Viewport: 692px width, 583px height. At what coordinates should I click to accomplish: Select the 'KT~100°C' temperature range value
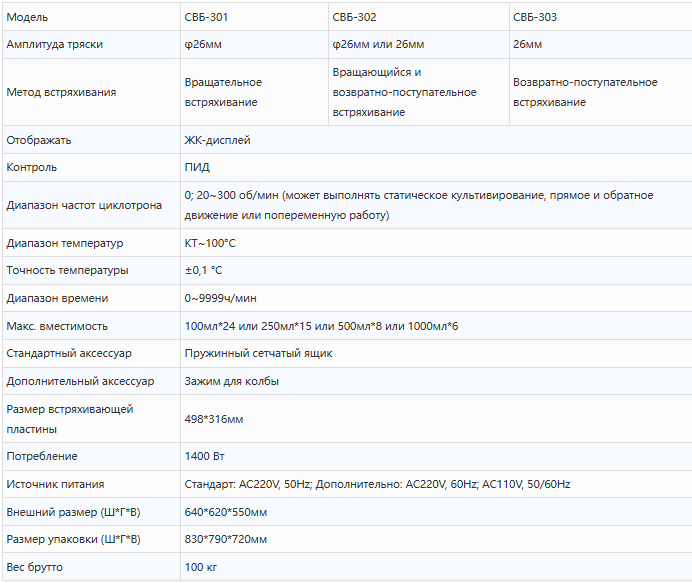pos(211,243)
